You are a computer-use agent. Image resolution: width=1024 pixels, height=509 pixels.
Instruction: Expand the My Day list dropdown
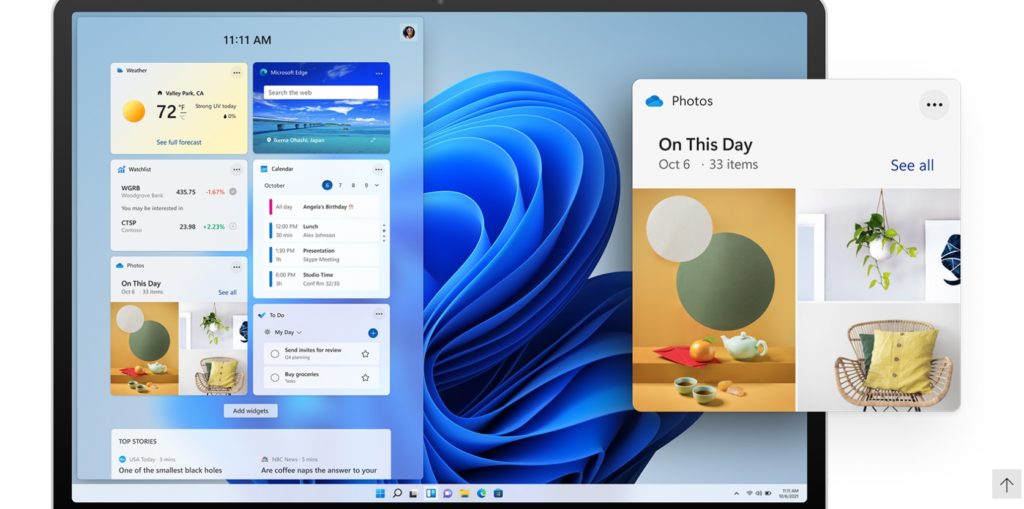288,333
